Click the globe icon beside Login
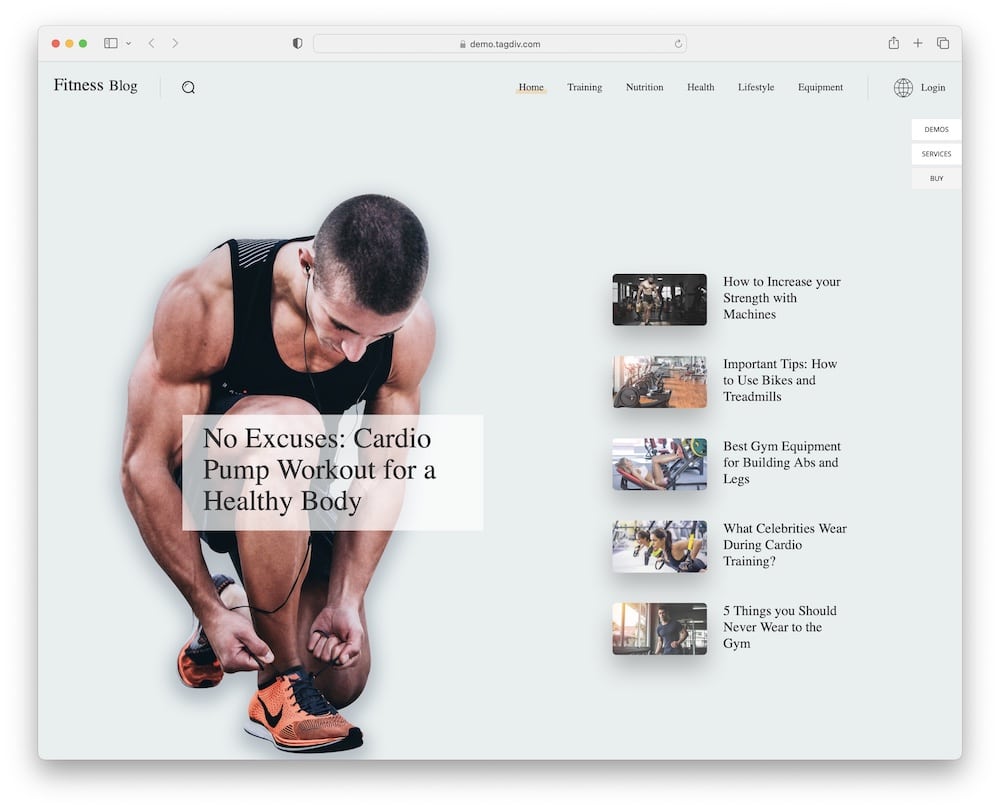This screenshot has width=1000, height=810. coord(903,87)
